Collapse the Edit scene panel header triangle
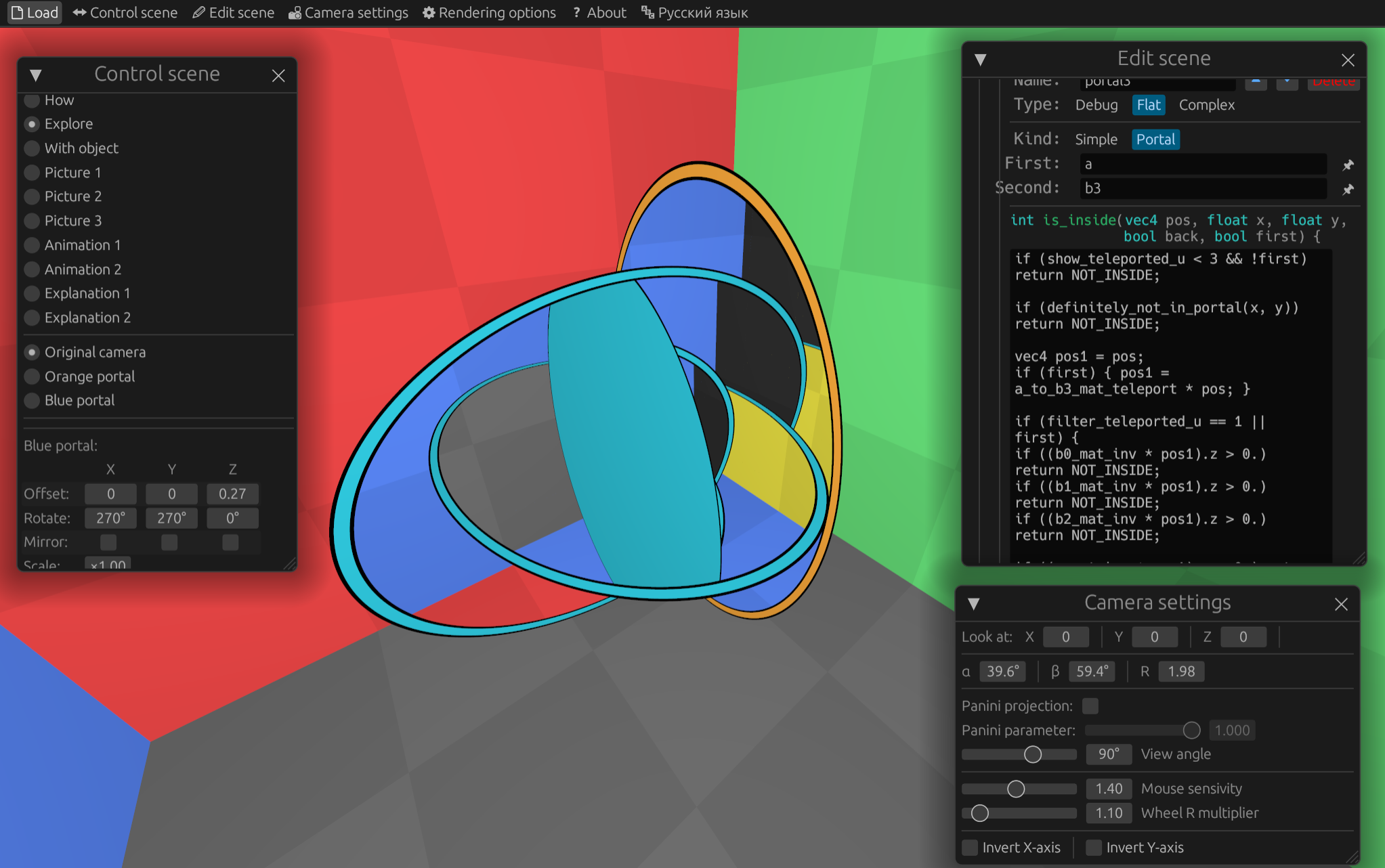1385x868 pixels. click(x=981, y=60)
